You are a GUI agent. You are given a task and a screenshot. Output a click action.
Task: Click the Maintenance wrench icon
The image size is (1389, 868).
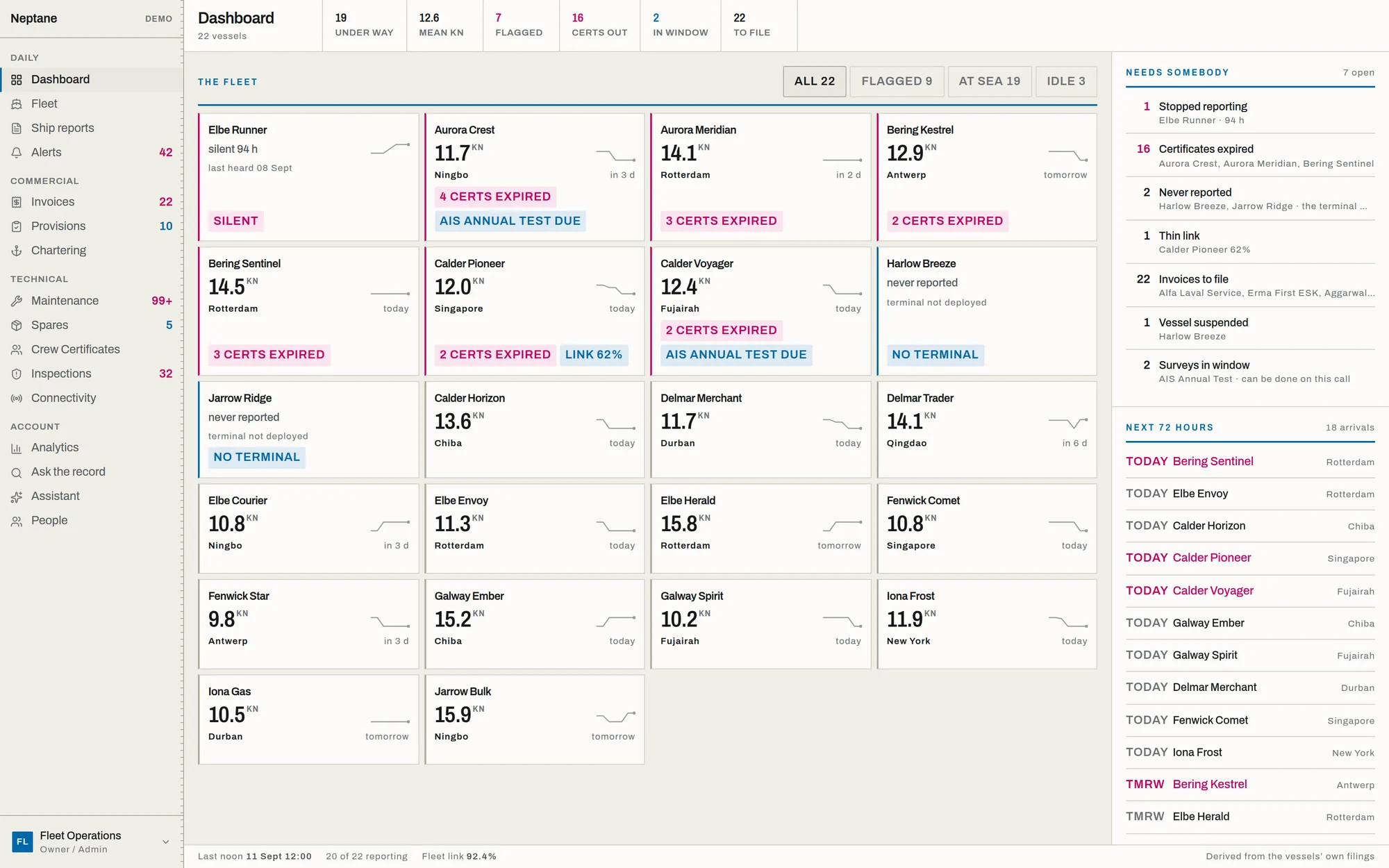[x=17, y=301]
